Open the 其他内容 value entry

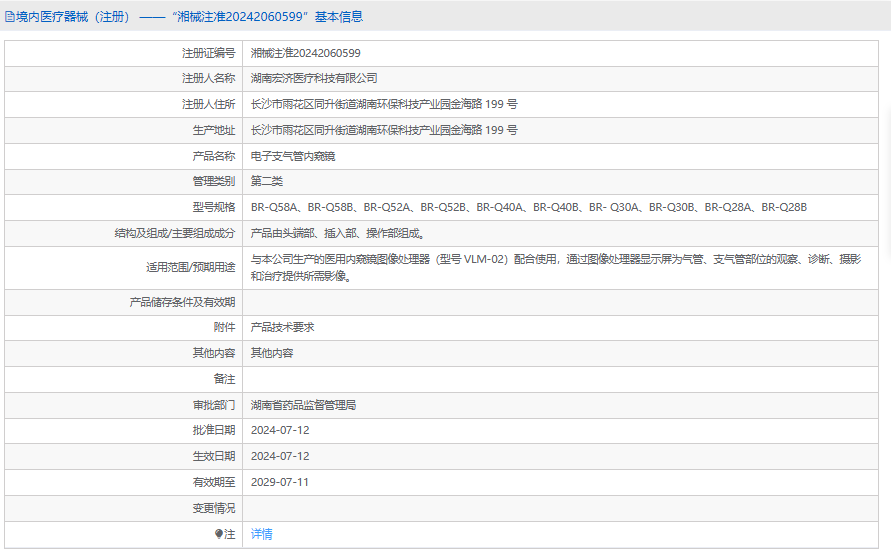point(272,353)
